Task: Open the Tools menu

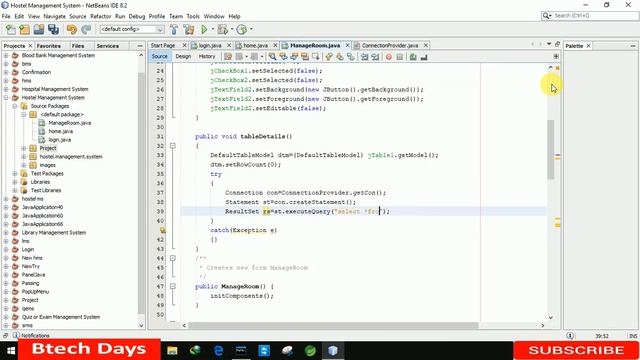Action: [193, 16]
